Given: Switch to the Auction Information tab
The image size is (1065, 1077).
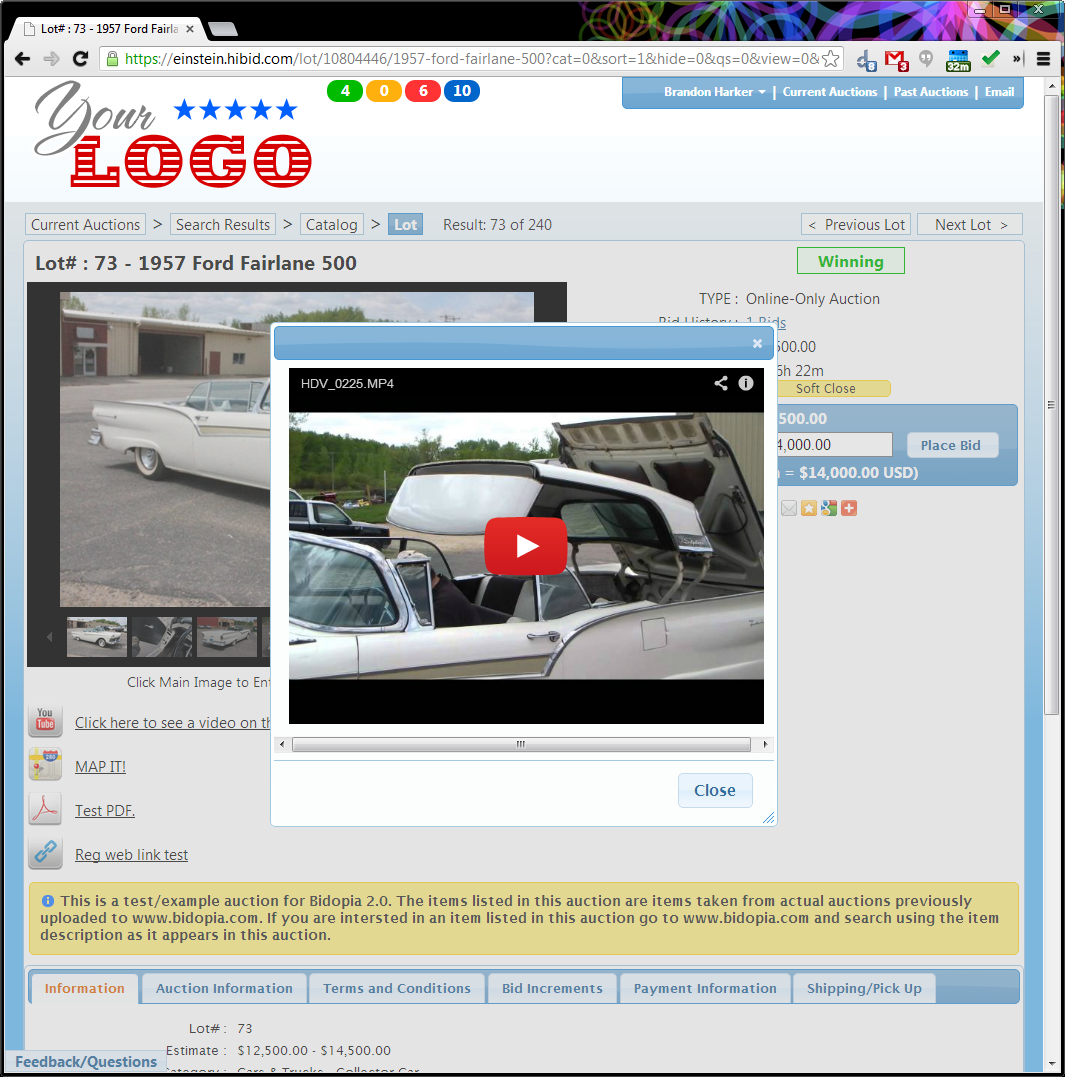Looking at the screenshot, I should coord(225,988).
